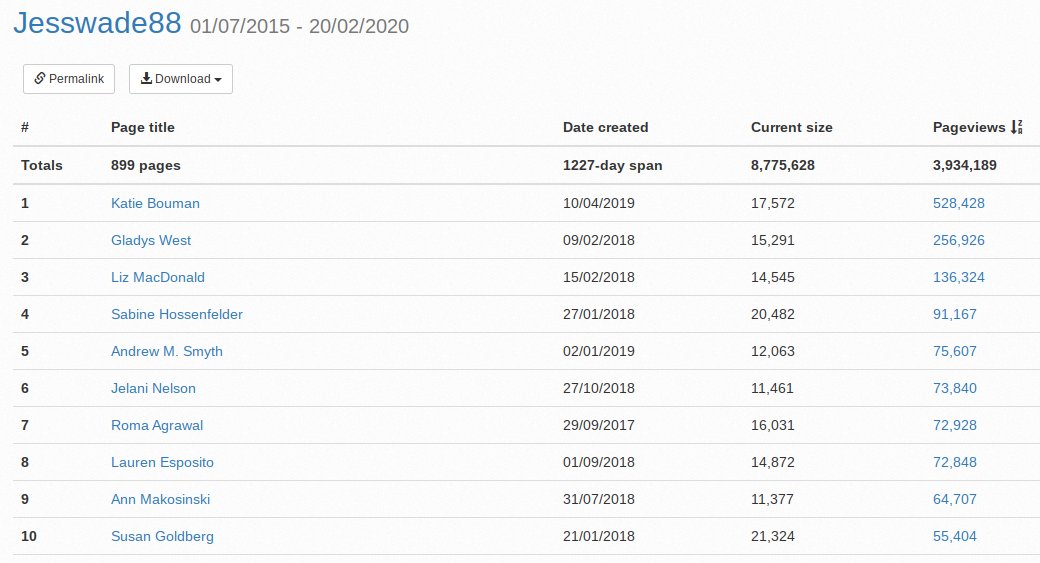Select Susan Goldberg's current size 21,324
Image resolution: width=1040 pixels, height=563 pixels.
(x=773, y=536)
